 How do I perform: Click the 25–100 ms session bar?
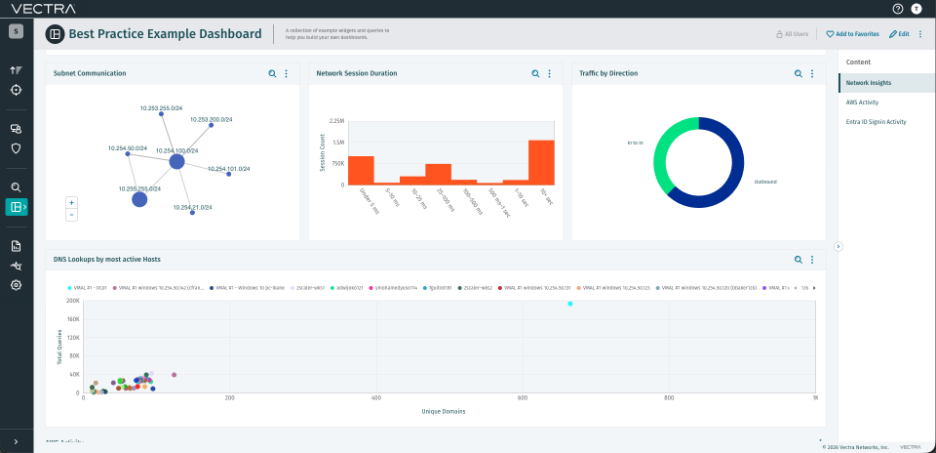click(x=438, y=174)
